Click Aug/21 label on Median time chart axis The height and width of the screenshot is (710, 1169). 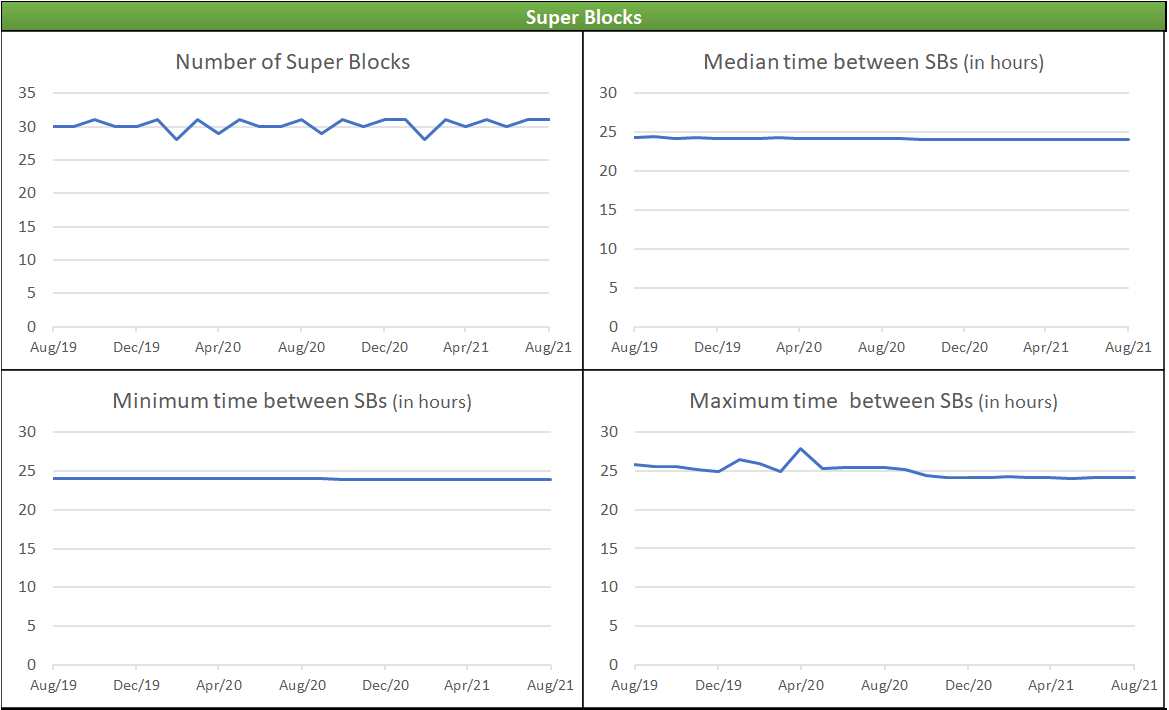click(x=1128, y=347)
